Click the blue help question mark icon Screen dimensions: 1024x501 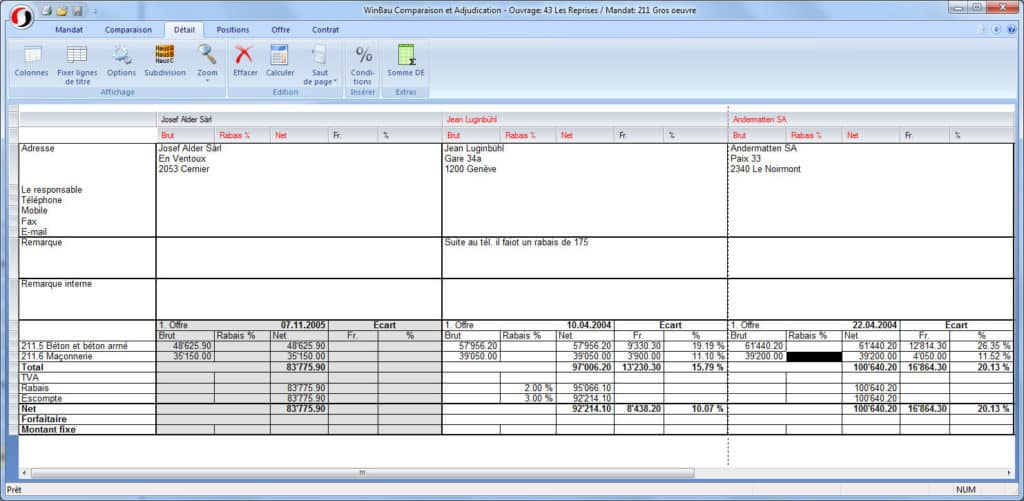coord(1012,29)
